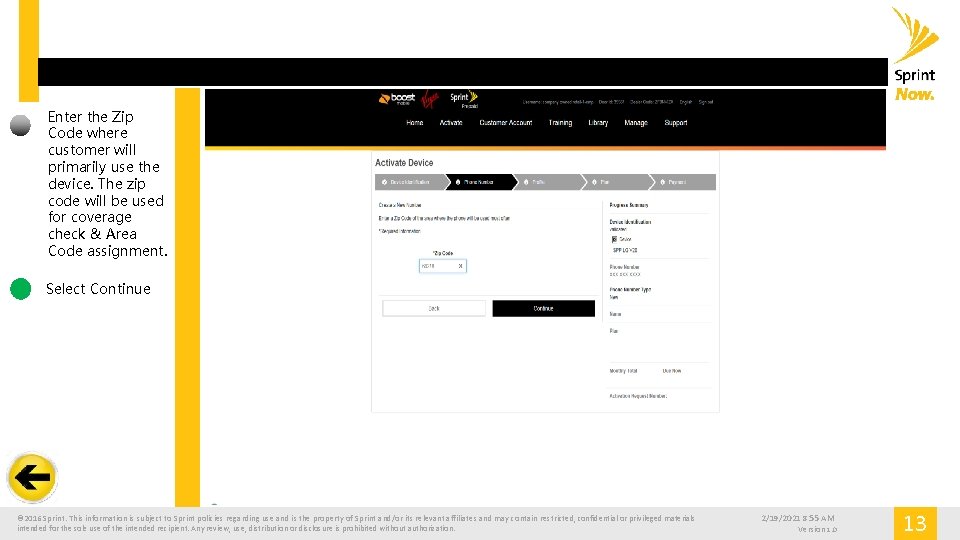This screenshot has height=540, width=960.
Task: Click the Sprint Prepaid logo
Action: [463, 100]
